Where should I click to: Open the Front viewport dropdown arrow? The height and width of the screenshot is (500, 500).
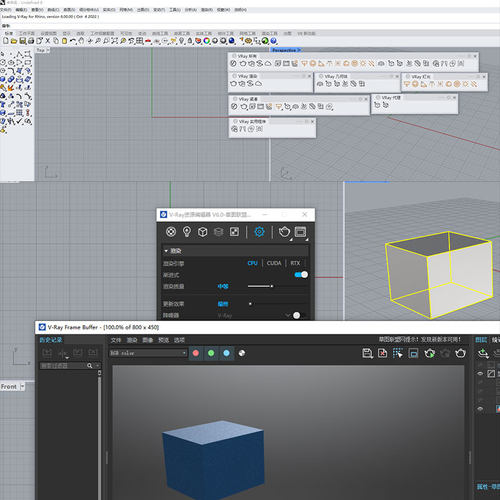tap(22, 387)
